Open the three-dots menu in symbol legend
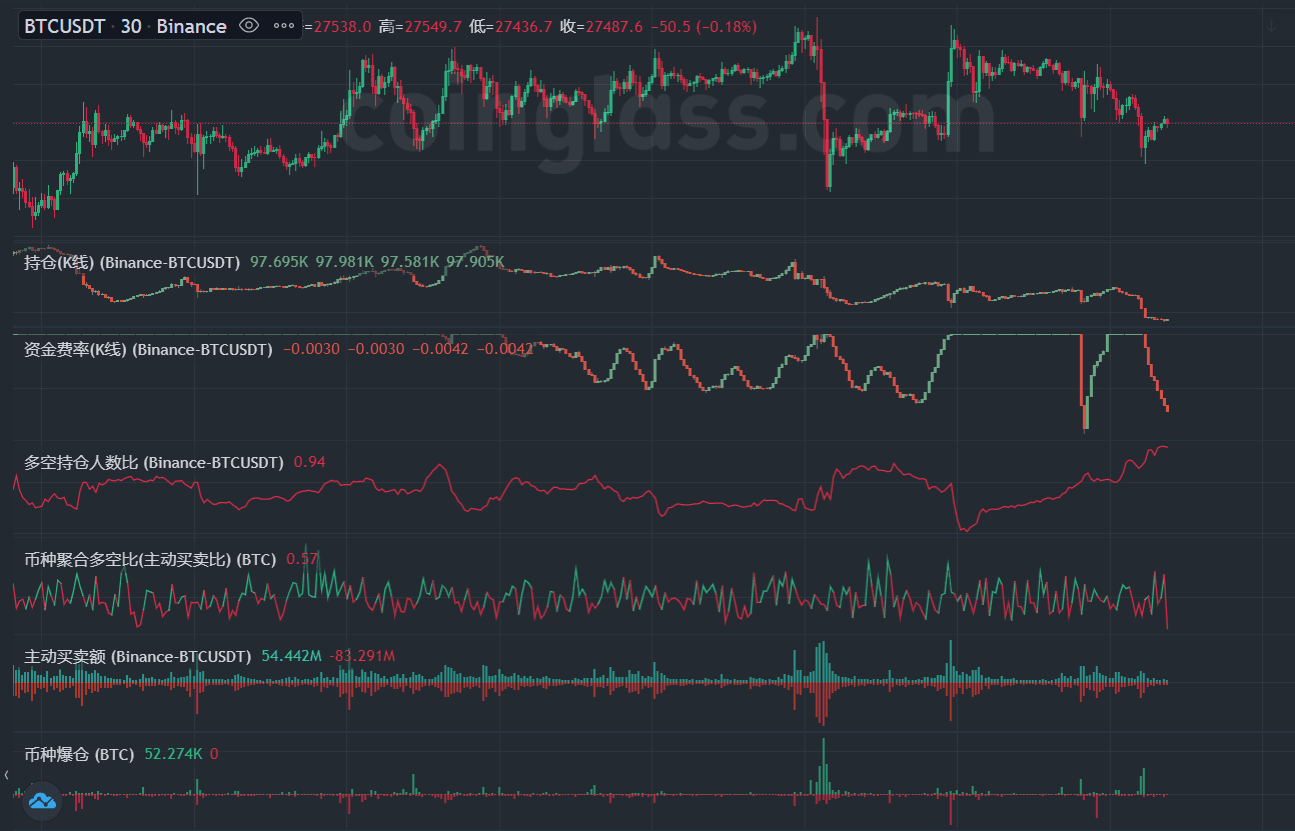Image resolution: width=1295 pixels, height=831 pixels. click(283, 26)
